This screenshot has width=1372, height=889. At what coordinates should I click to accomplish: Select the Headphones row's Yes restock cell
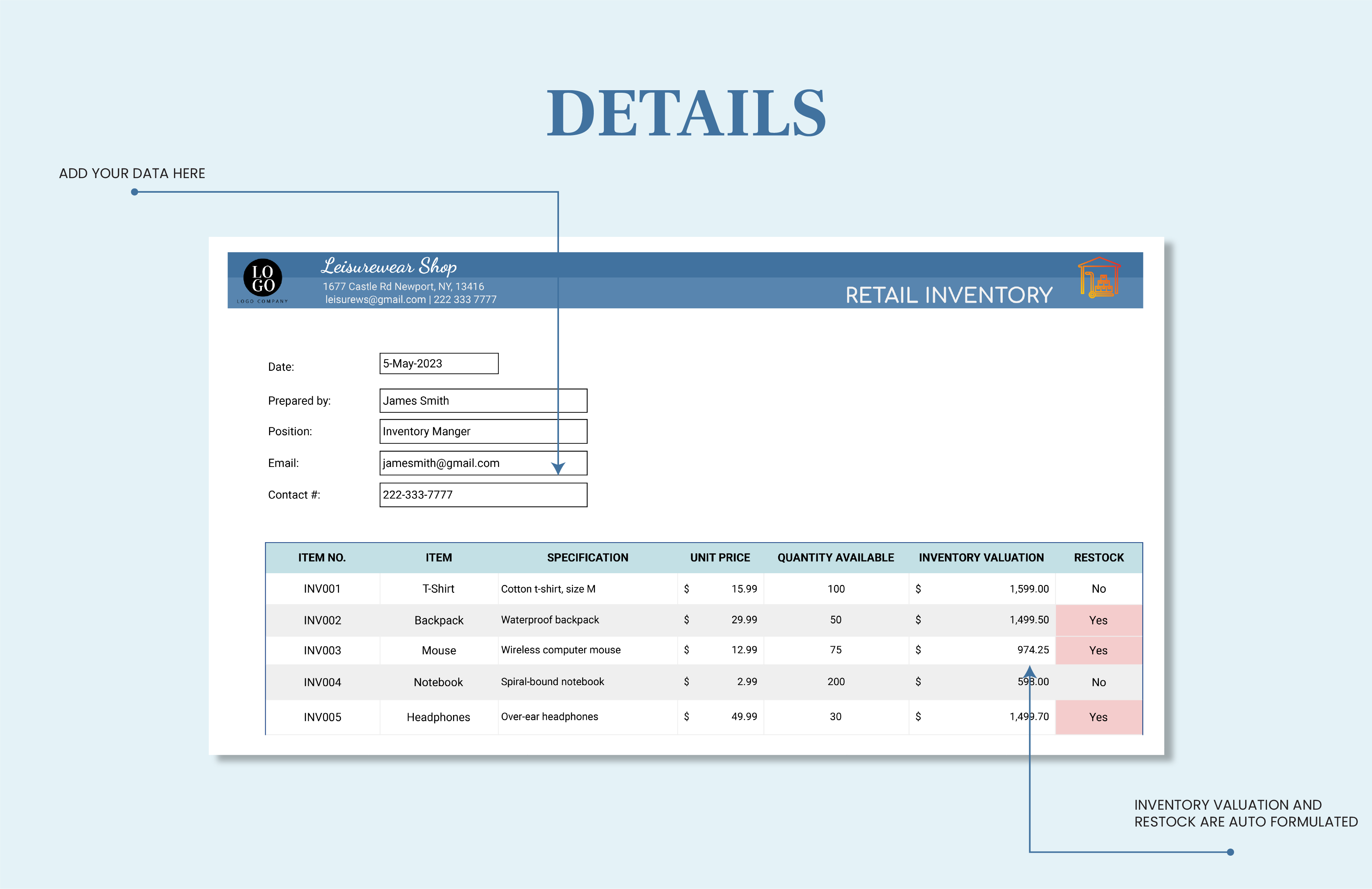click(1099, 717)
